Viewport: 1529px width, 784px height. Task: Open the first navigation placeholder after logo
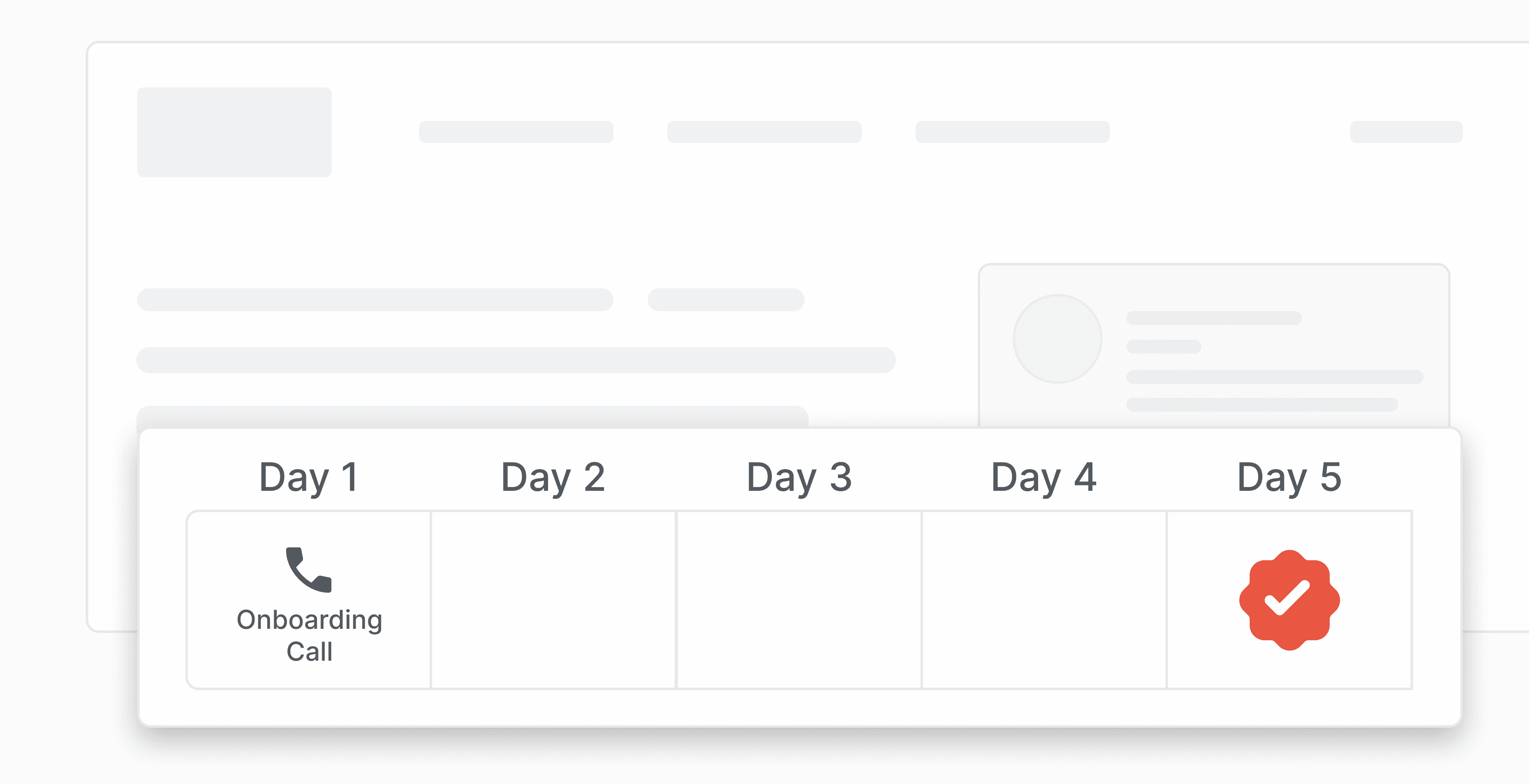click(x=516, y=132)
